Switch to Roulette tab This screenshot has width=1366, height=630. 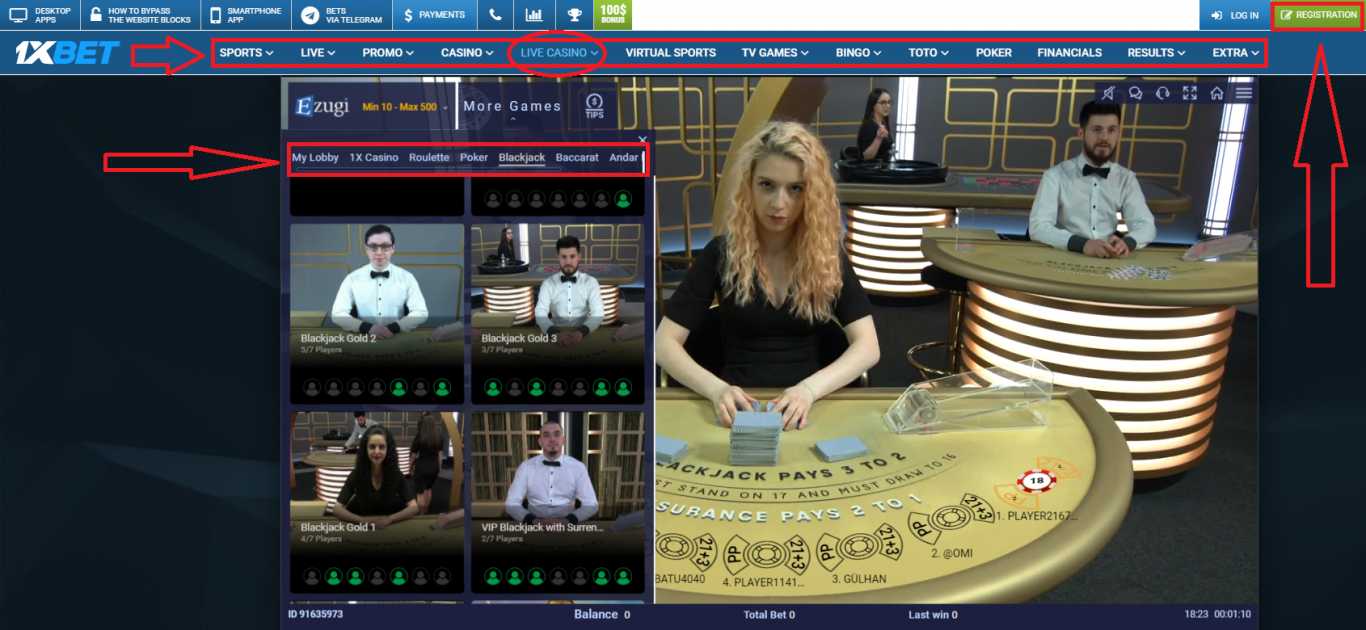tap(429, 157)
